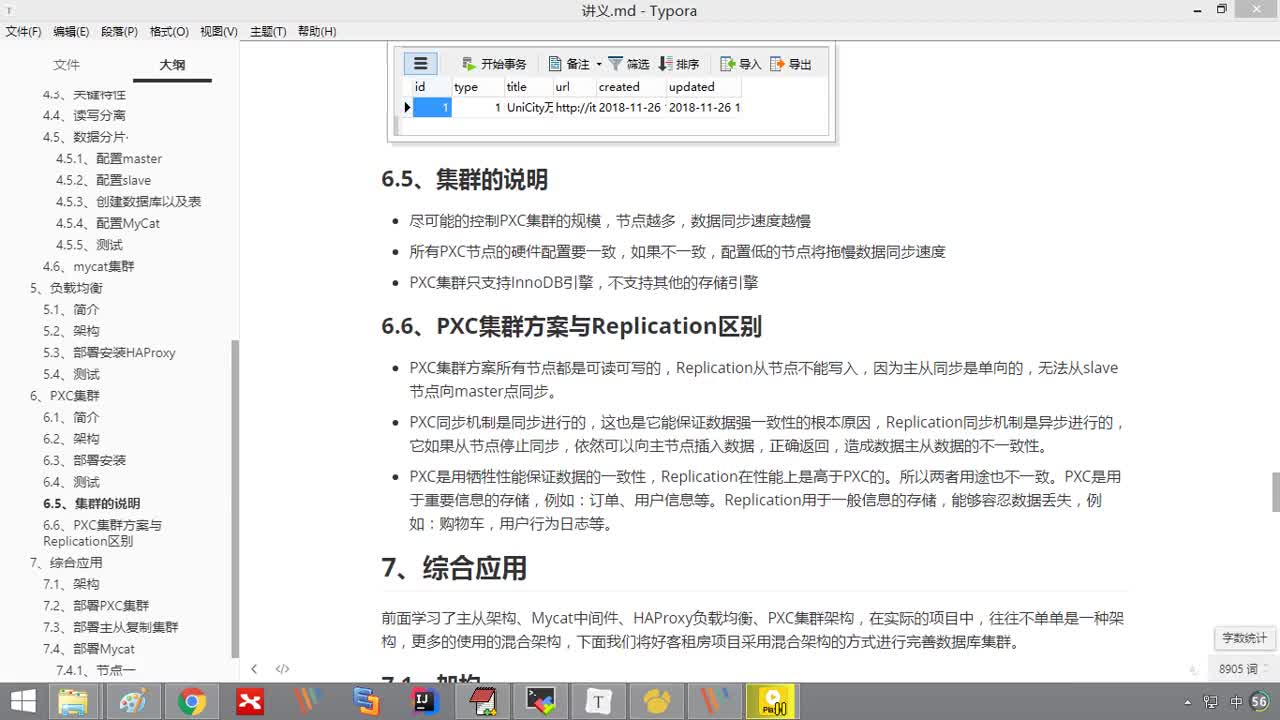Go to outline item 6.3、部署安装

tap(84, 460)
